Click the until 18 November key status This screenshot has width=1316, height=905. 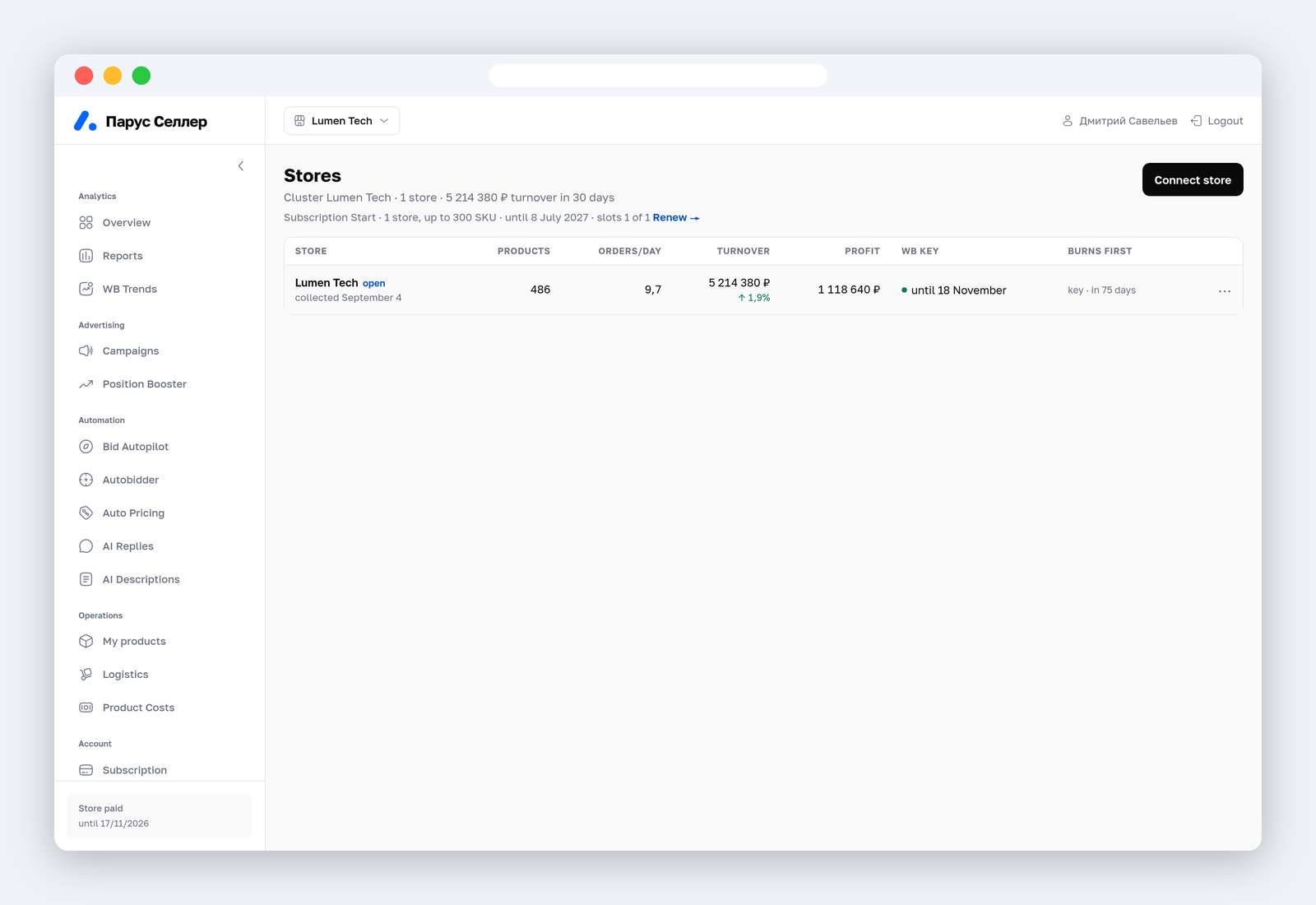point(954,290)
